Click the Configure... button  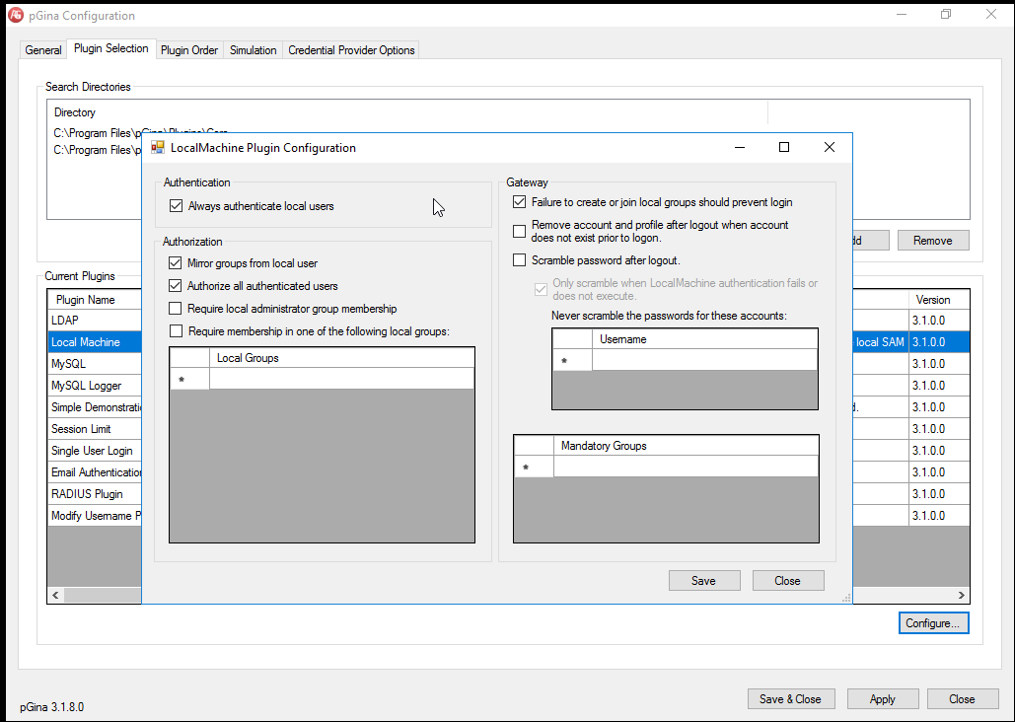point(933,623)
